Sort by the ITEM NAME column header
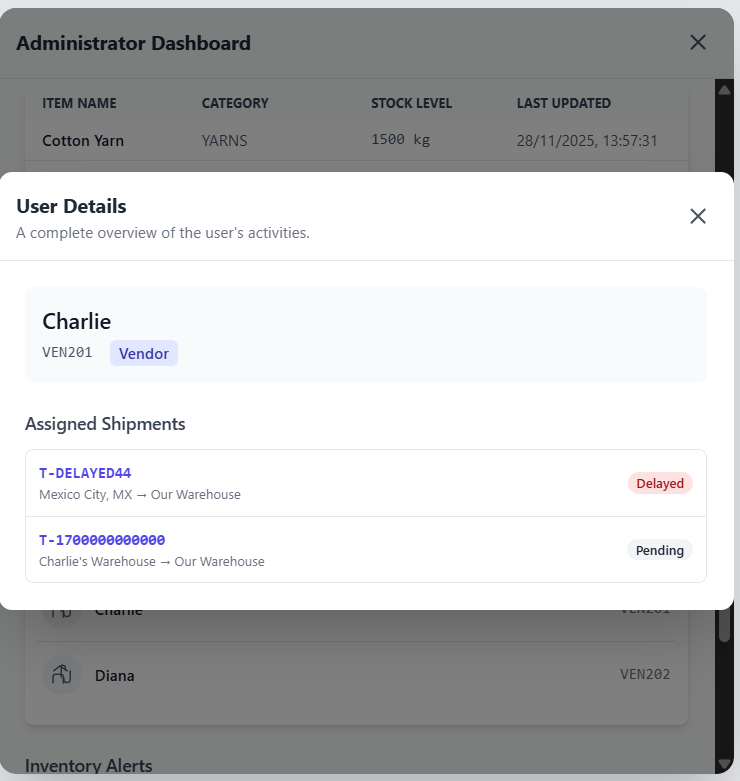 coord(79,103)
